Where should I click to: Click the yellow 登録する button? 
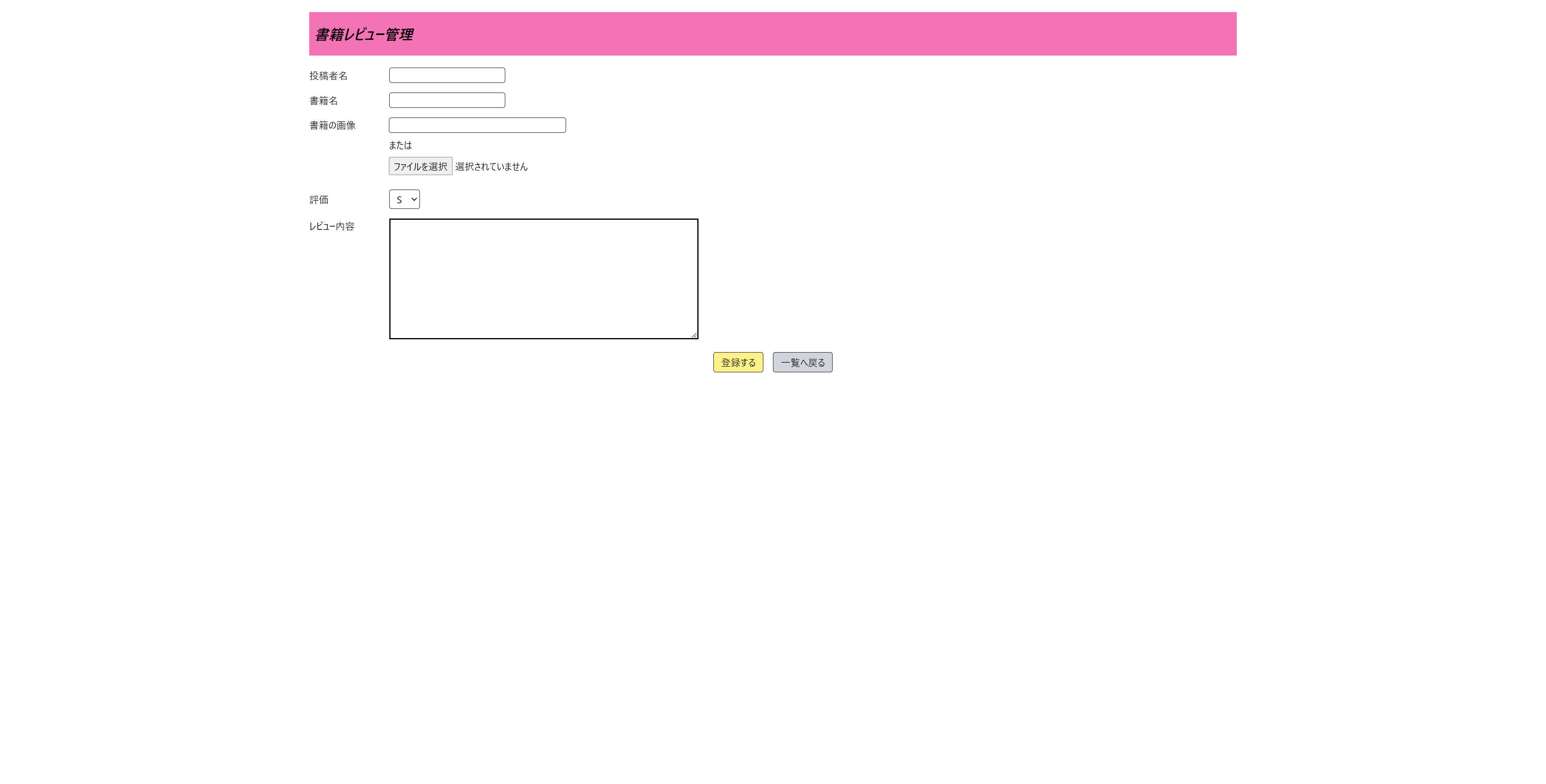pos(738,362)
